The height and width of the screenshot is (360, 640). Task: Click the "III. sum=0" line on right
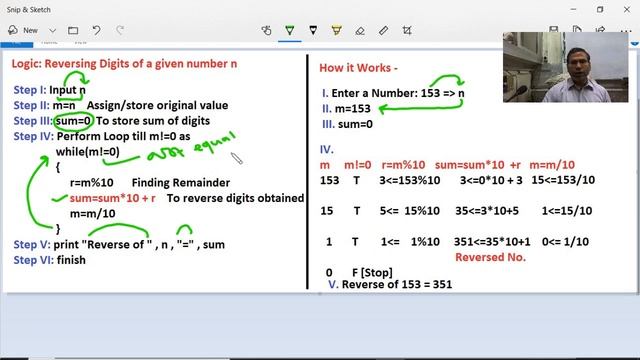347,124
